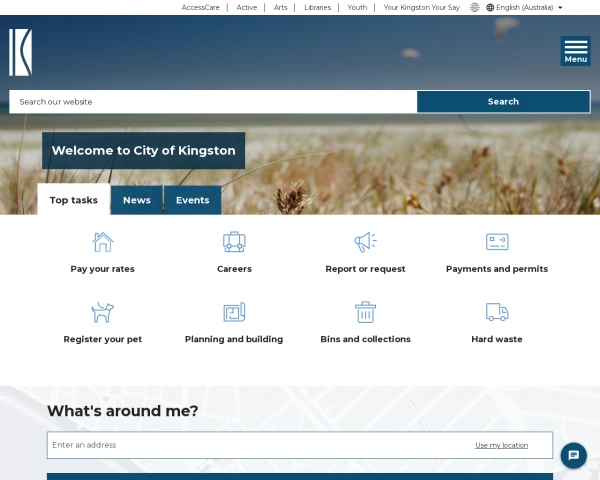Open the chat bubble widget
This screenshot has height=480, width=600.
point(573,456)
